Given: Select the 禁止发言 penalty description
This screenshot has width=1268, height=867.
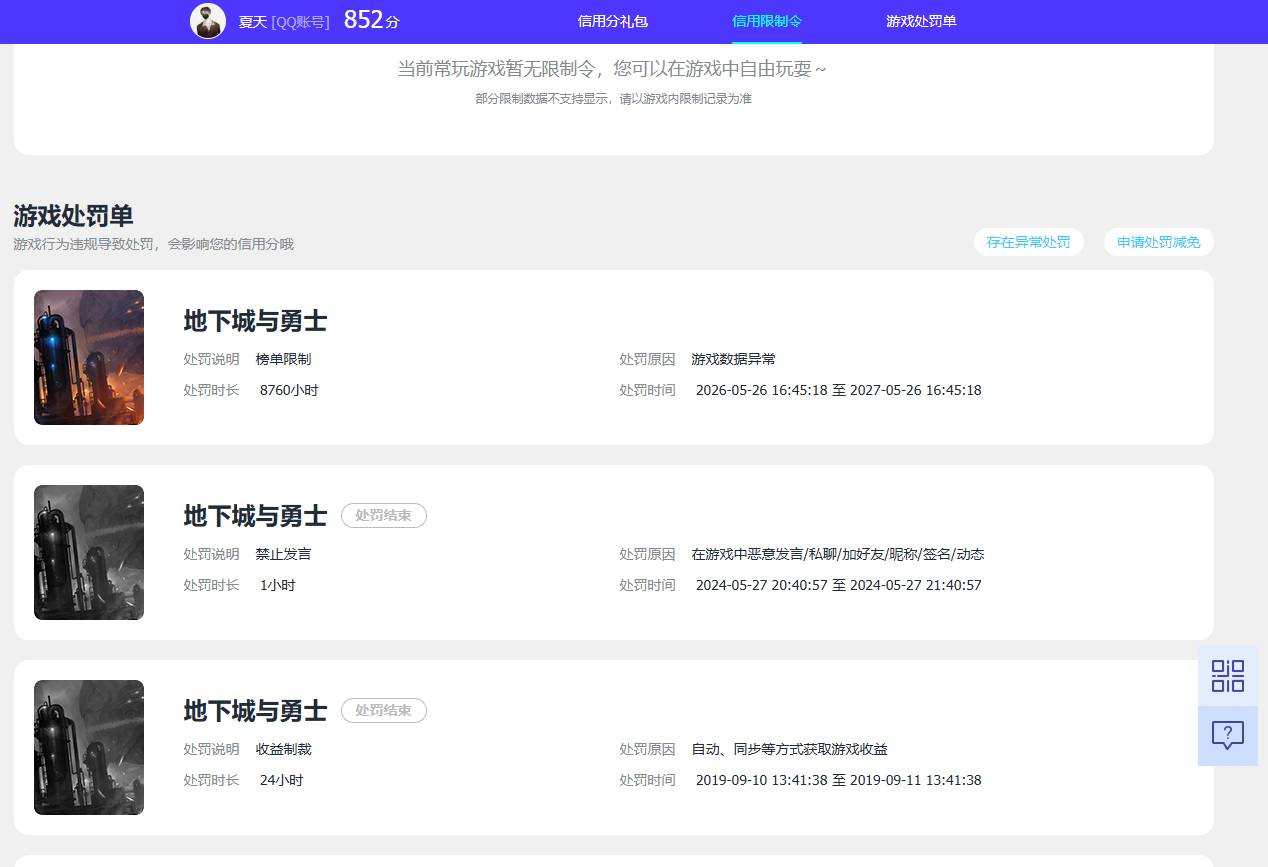Looking at the screenshot, I should pyautogui.click(x=283, y=554).
